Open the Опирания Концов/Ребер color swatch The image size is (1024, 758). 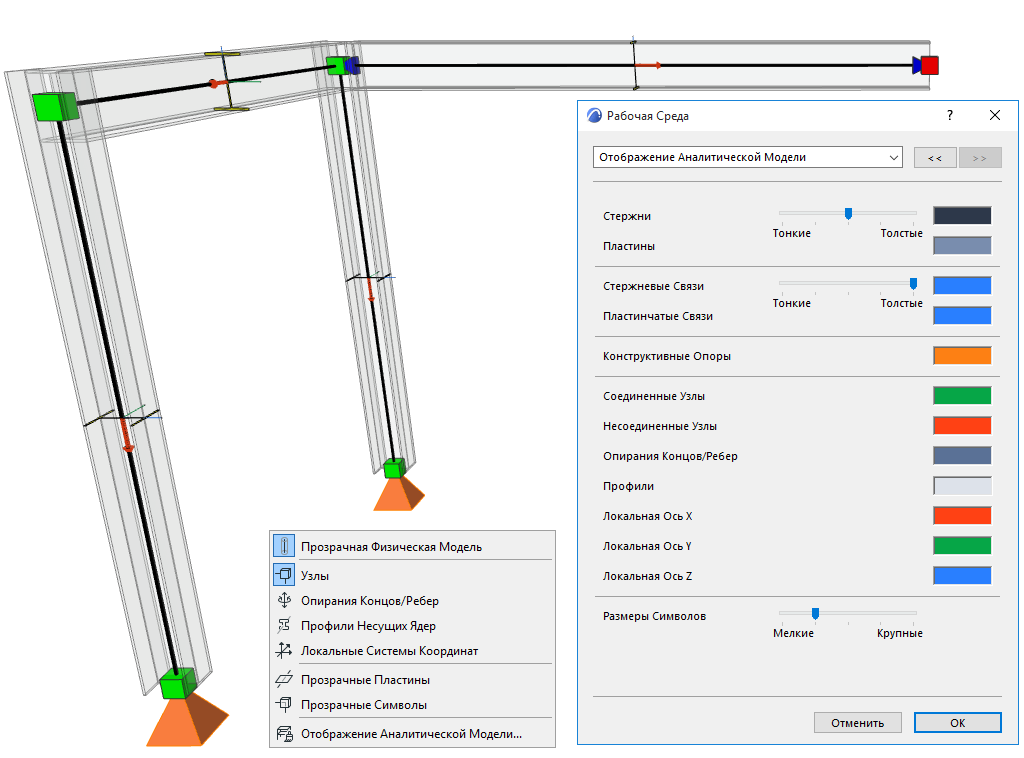pyautogui.click(x=962, y=456)
